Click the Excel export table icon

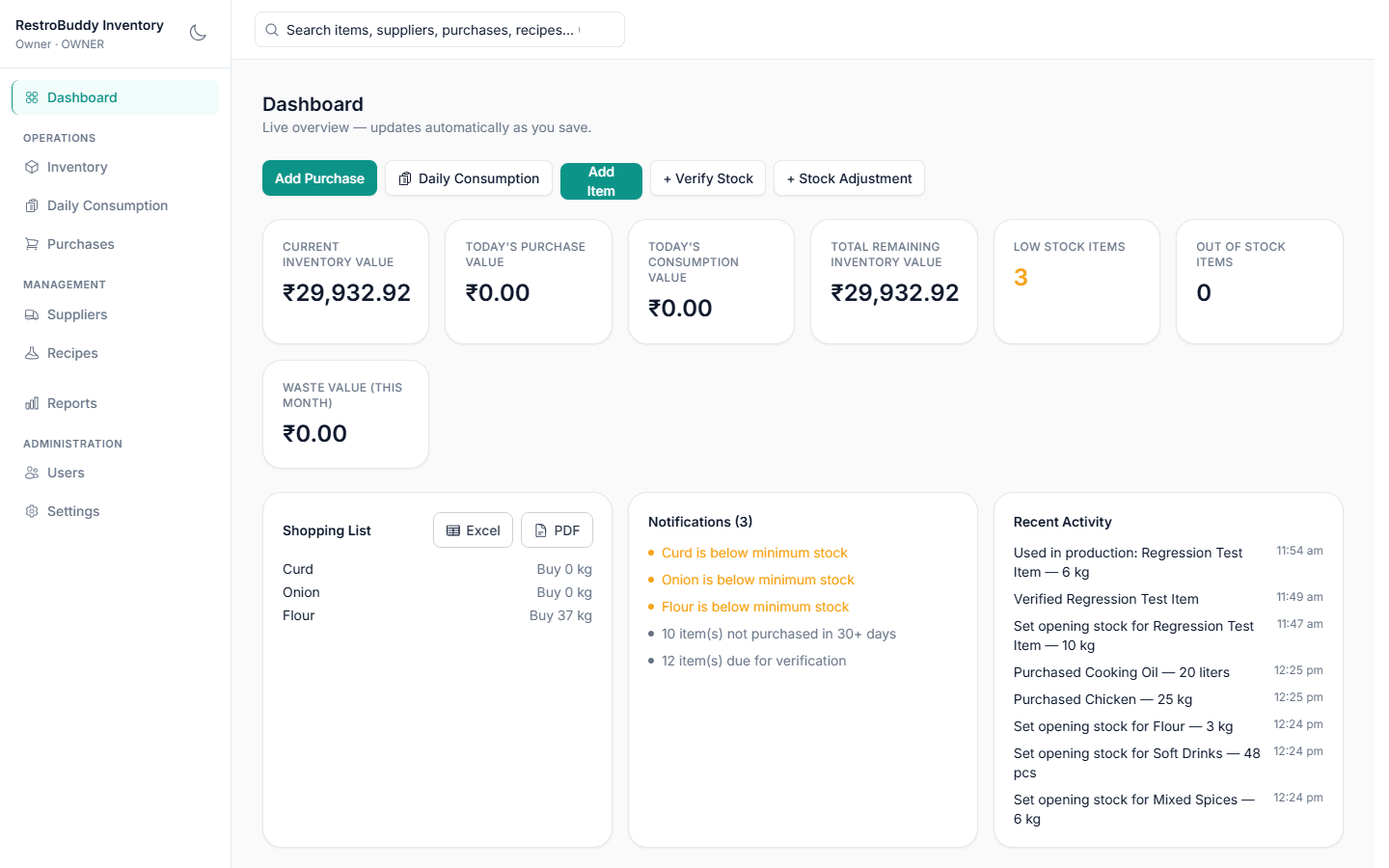click(x=453, y=530)
